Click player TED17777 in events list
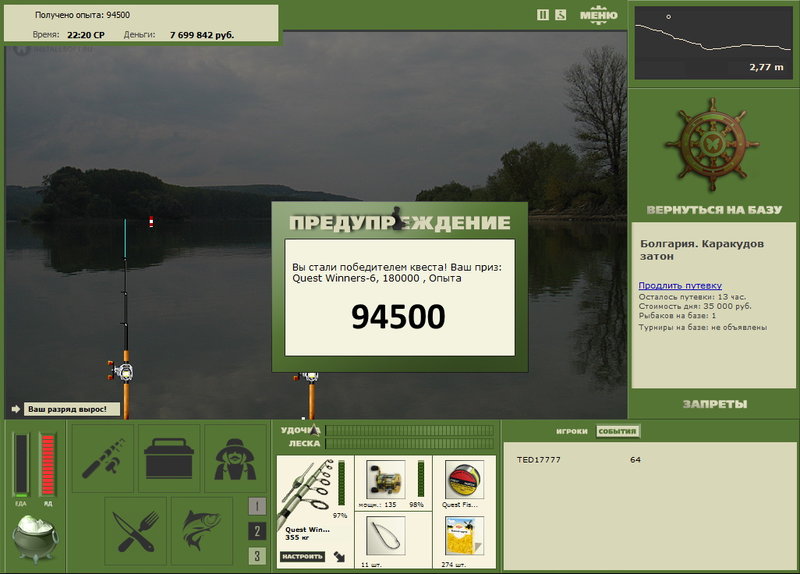This screenshot has width=800, height=574. click(538, 460)
